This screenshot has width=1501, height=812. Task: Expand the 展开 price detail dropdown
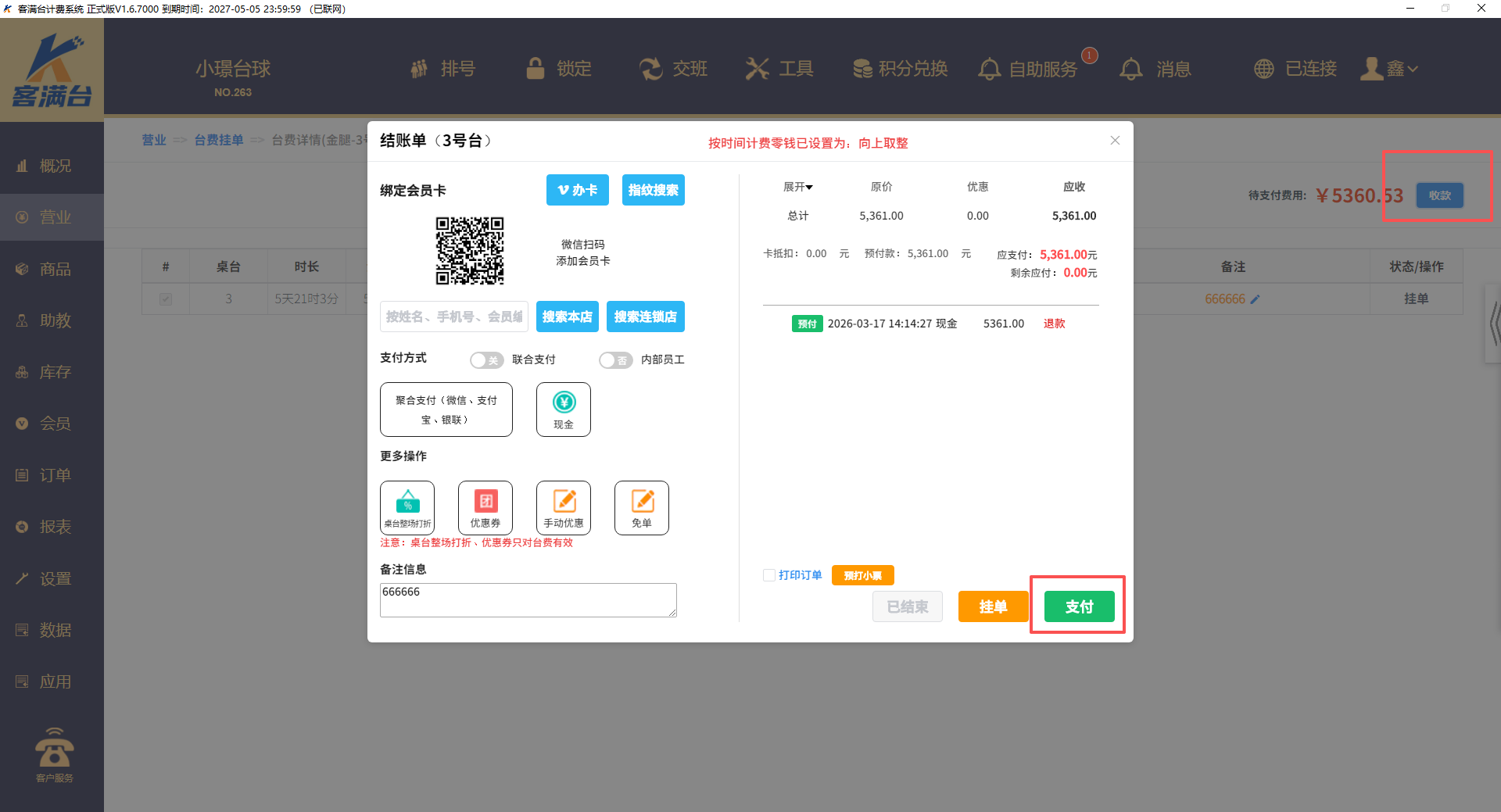[798, 187]
